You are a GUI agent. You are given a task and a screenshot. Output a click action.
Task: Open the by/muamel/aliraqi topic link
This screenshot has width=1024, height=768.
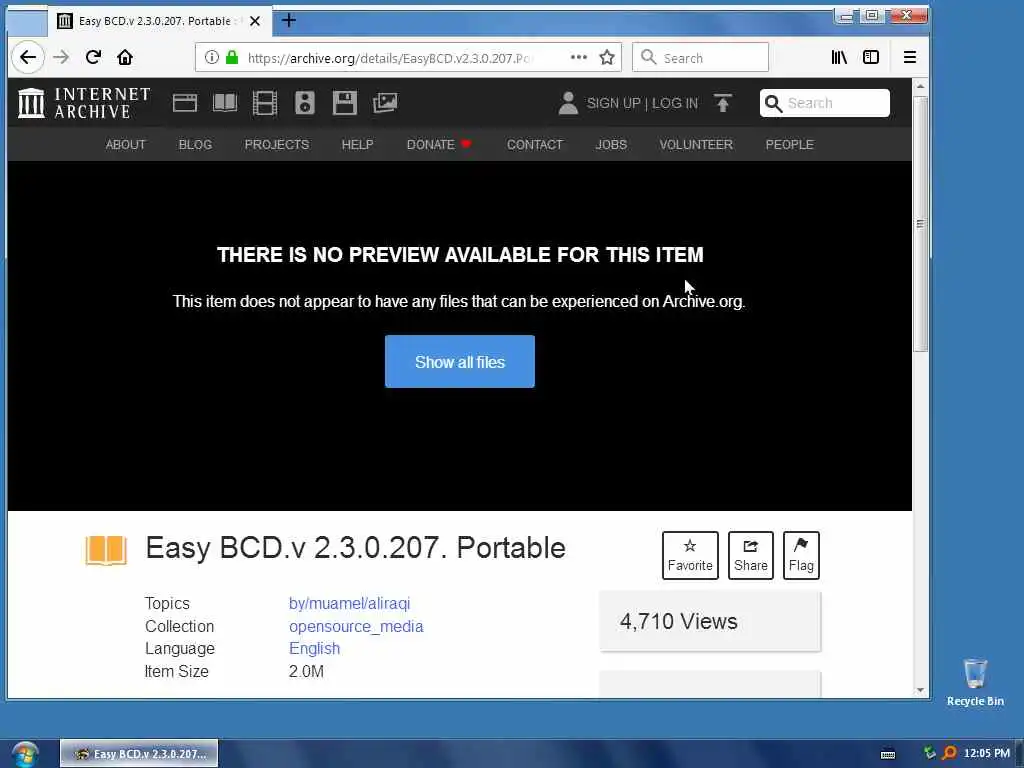[349, 603]
